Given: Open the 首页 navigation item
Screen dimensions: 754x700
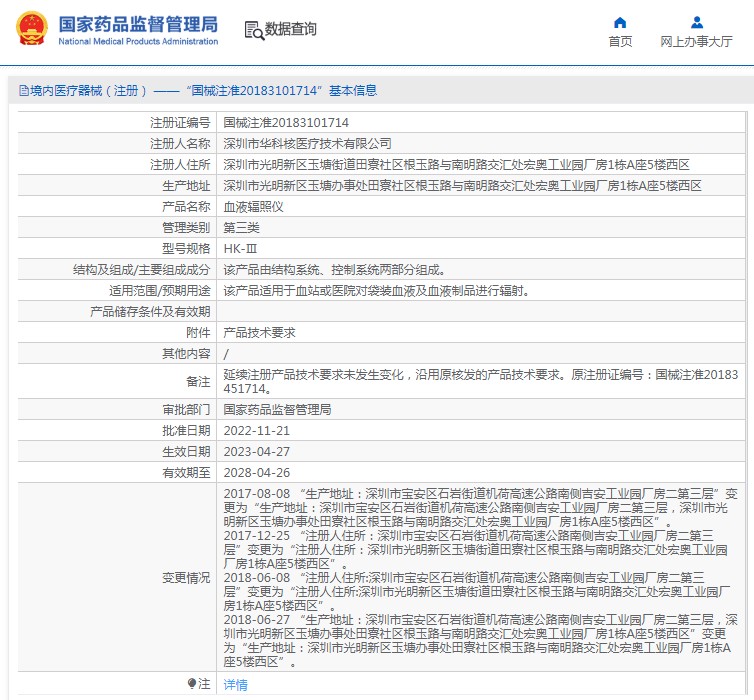Looking at the screenshot, I should tap(620, 41).
